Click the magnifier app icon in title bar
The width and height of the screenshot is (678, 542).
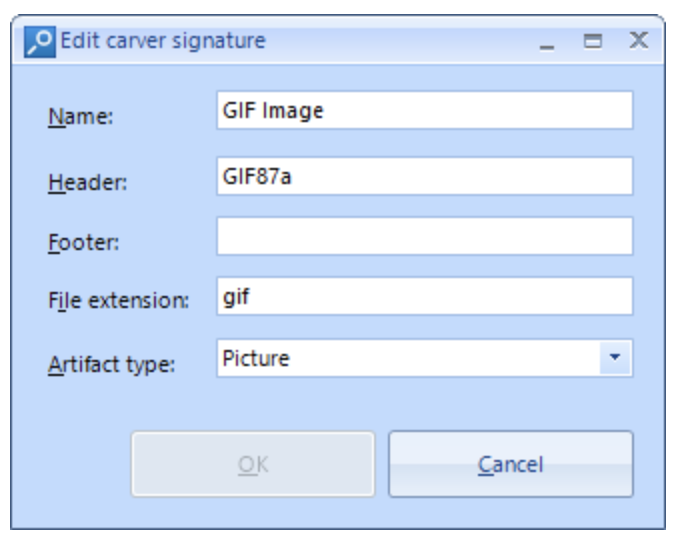40,42
